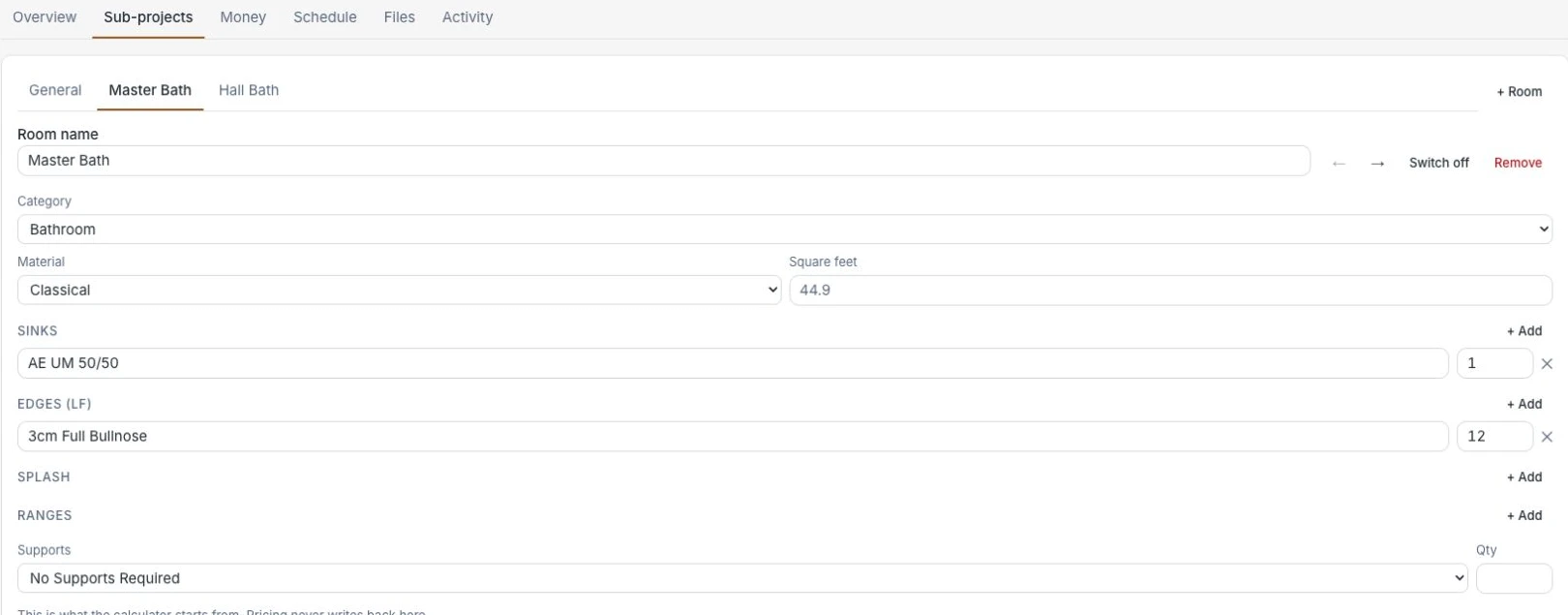1568x615 pixels.
Task: Click Remove to delete this room
Action: point(1518,163)
